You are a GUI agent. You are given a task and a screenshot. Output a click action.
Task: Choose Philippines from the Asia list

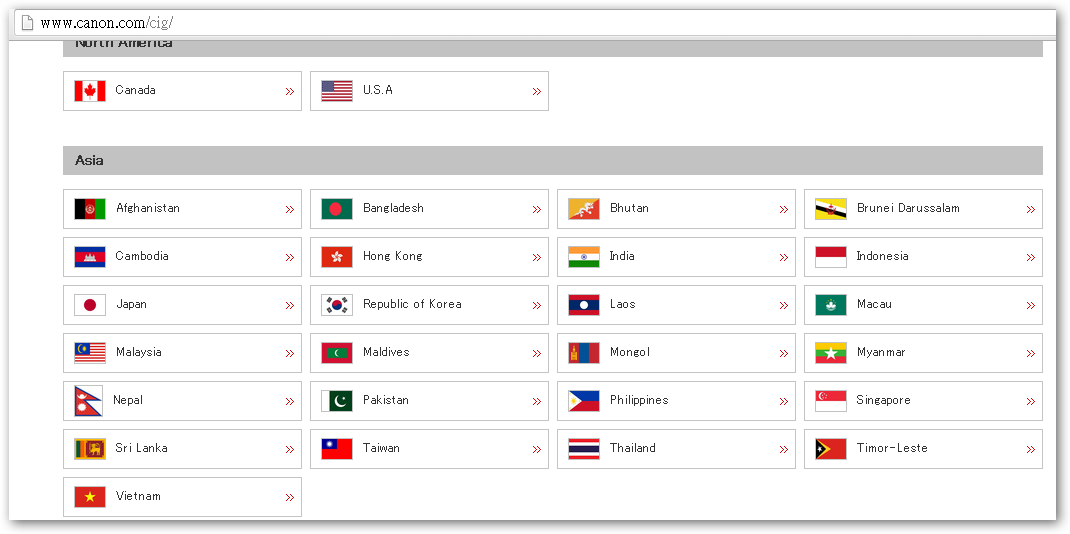point(639,400)
